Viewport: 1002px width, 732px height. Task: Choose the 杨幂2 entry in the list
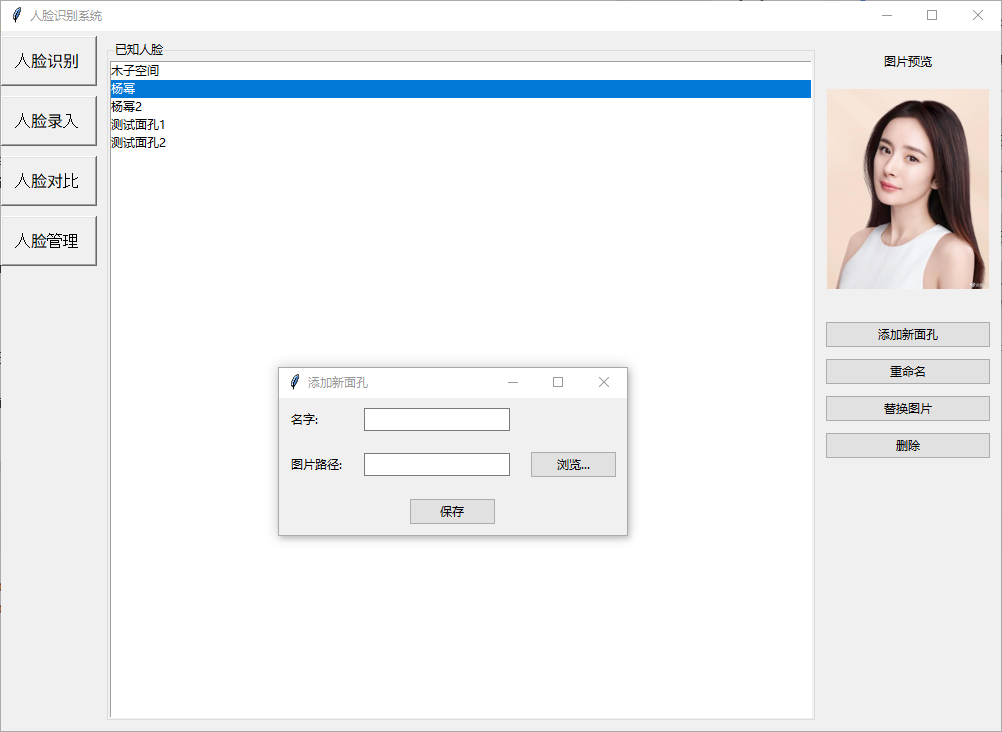(127, 107)
